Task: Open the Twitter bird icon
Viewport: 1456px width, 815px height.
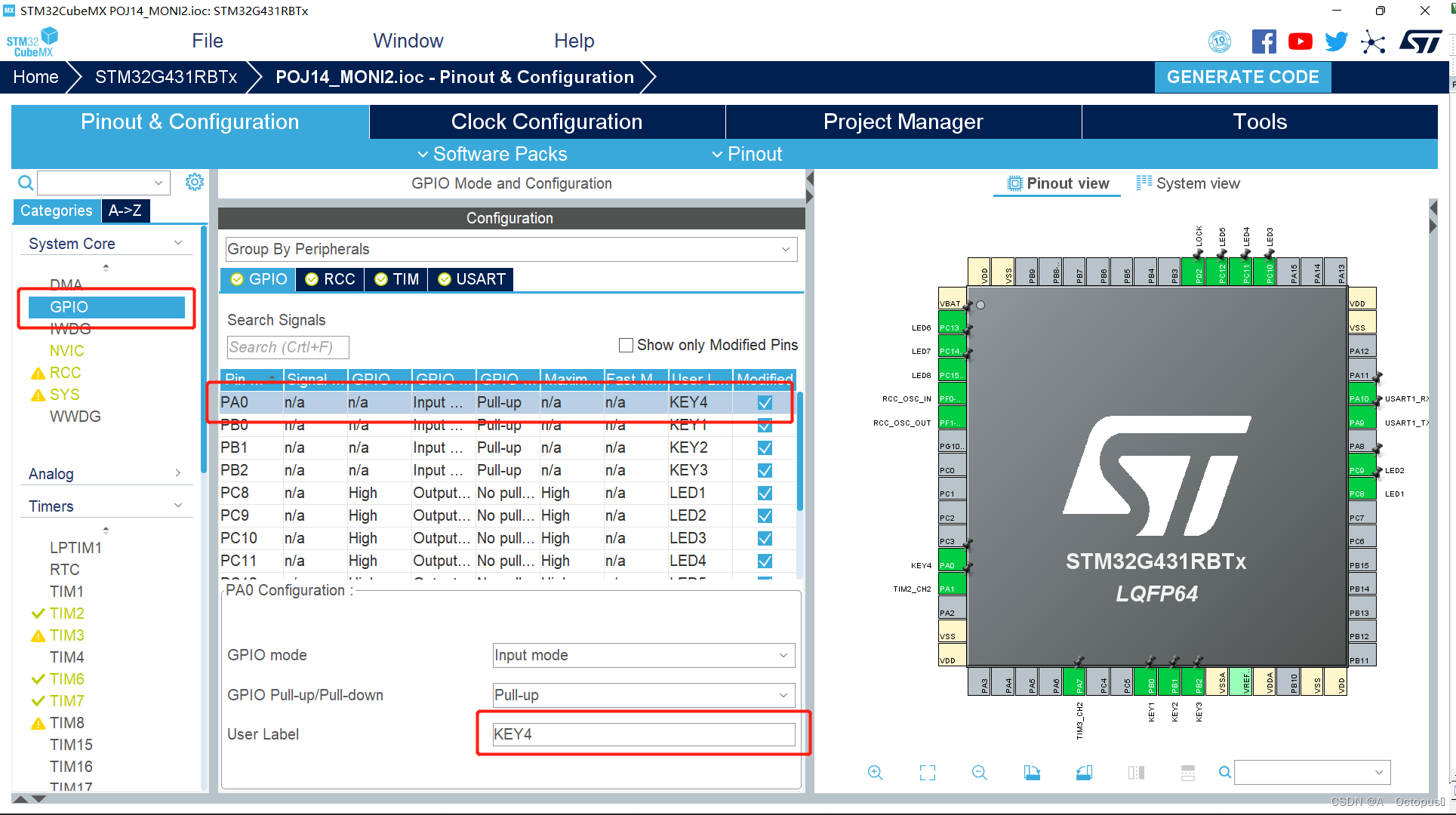Action: 1336,42
